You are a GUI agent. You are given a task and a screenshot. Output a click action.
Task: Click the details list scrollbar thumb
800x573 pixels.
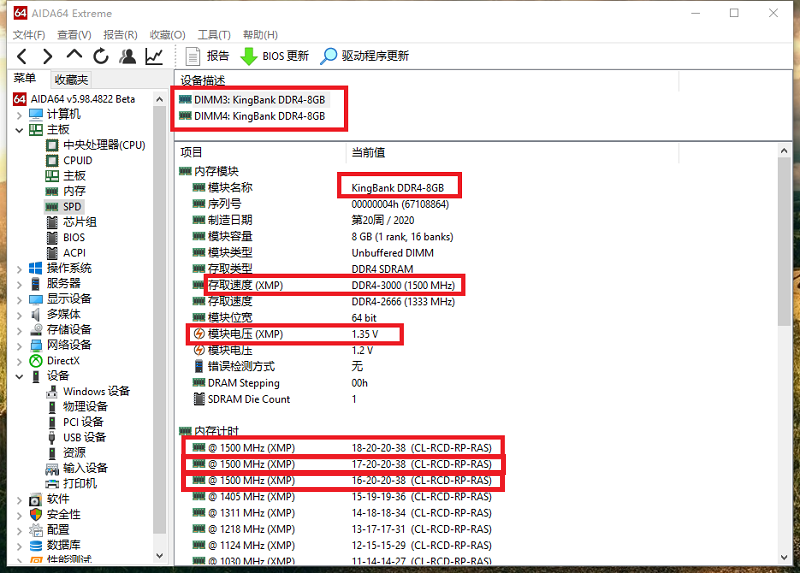tap(784, 241)
